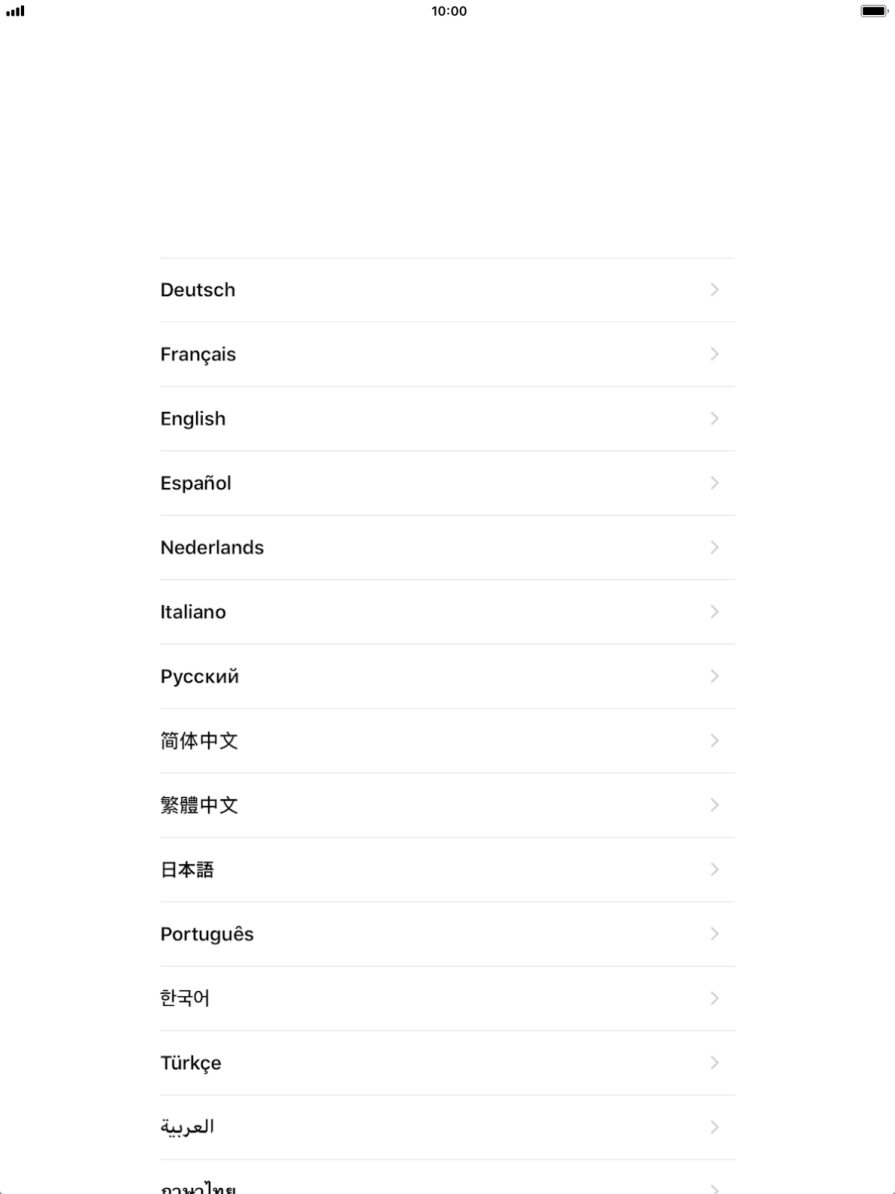Image resolution: width=895 pixels, height=1194 pixels.
Task: Select Türkçe as the language
Action: 191,1063
